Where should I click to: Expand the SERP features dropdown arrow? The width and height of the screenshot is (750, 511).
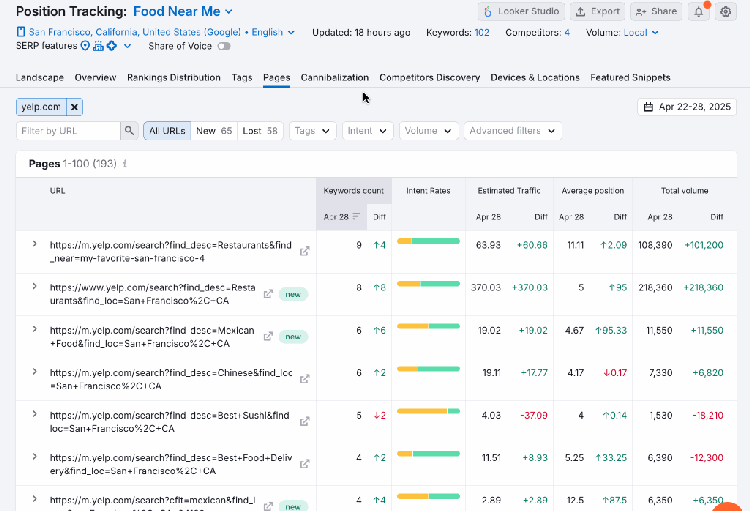pos(127,46)
